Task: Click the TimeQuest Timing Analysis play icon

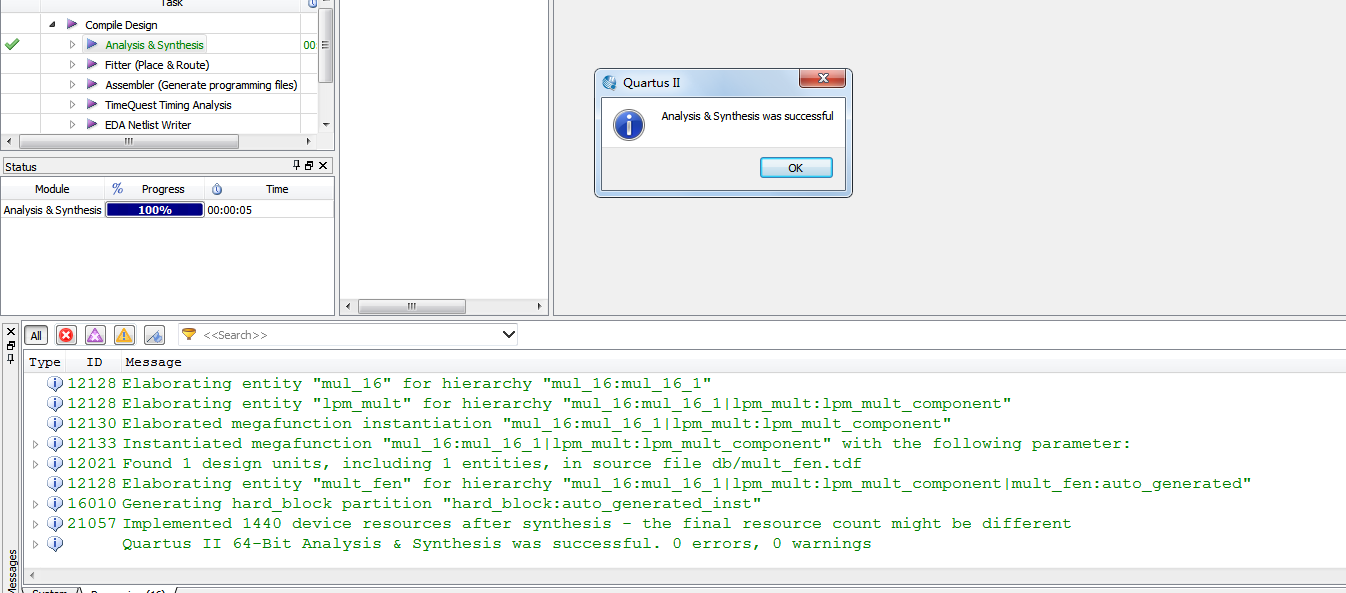Action: click(x=92, y=104)
